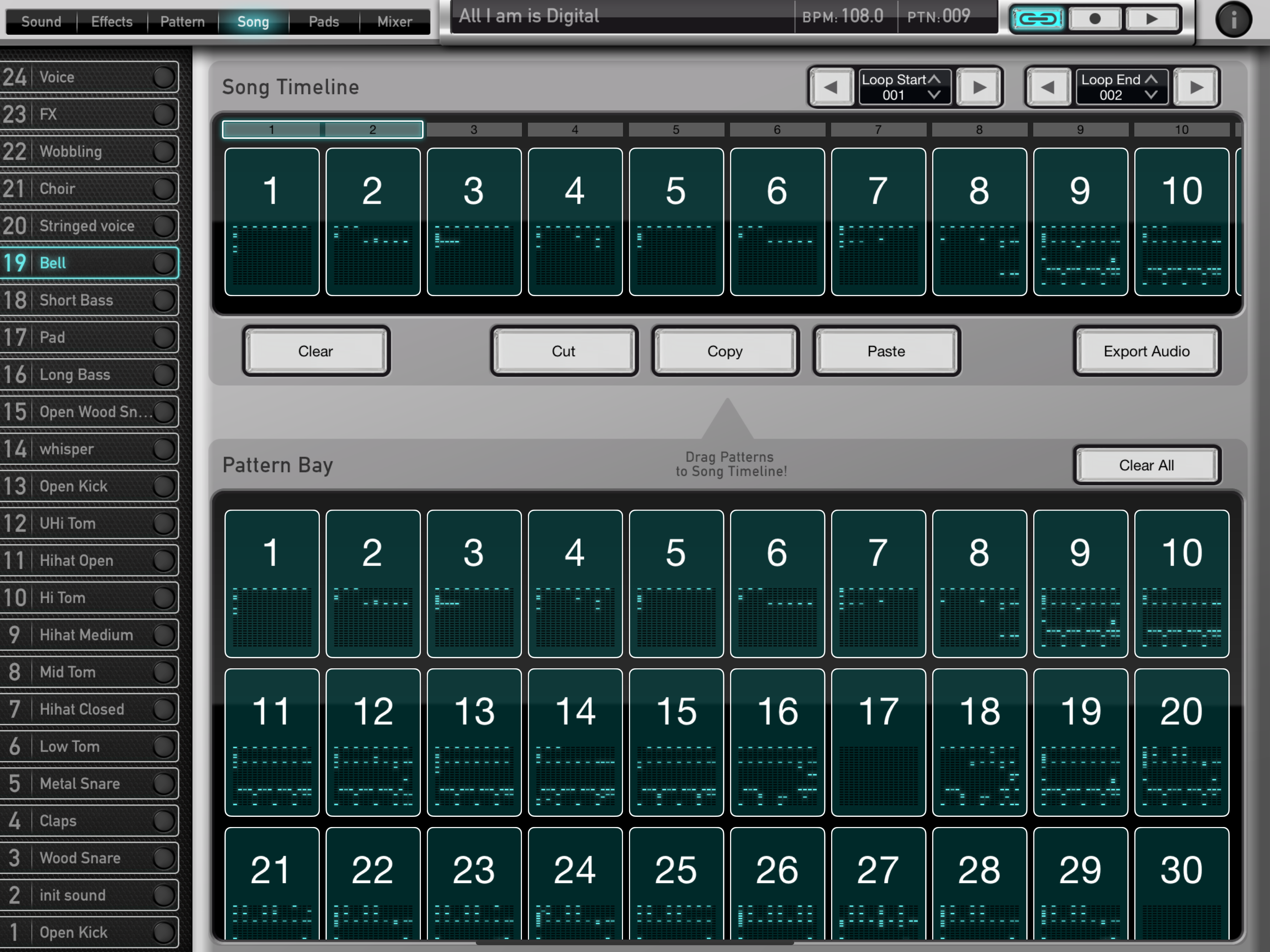Increase Loop End with right arrow

coord(1197,87)
